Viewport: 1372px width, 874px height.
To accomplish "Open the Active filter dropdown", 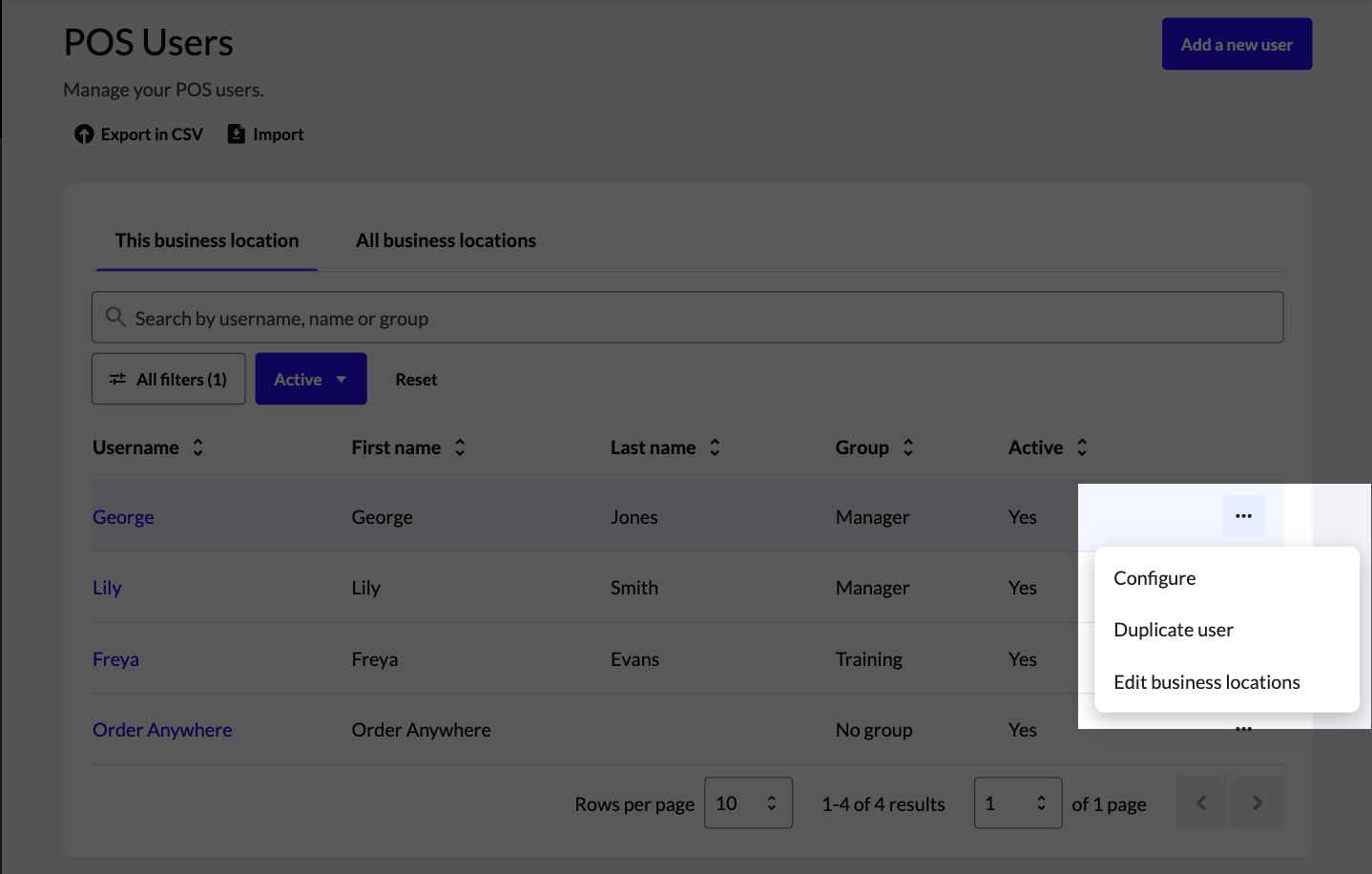I will pyautogui.click(x=310, y=380).
